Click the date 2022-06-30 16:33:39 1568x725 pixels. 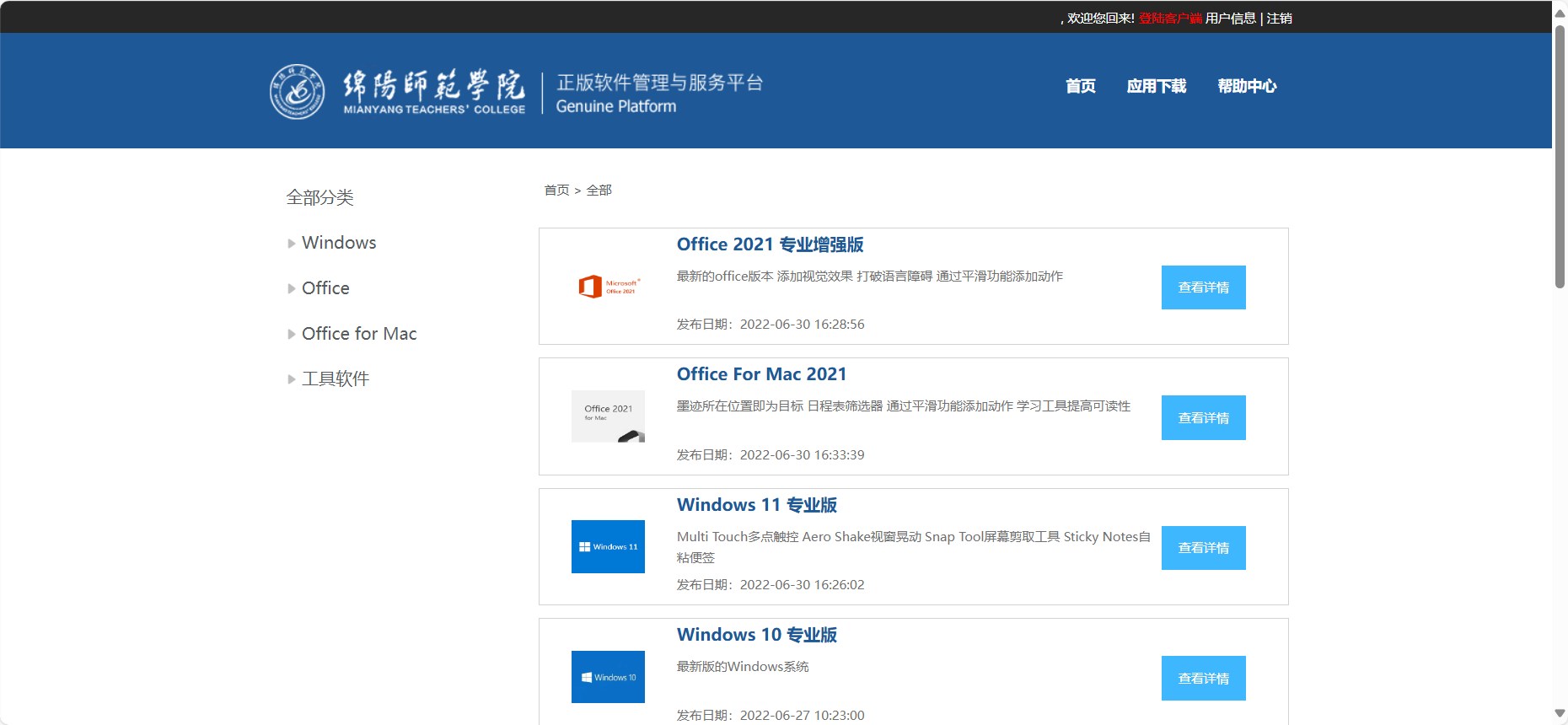click(802, 455)
